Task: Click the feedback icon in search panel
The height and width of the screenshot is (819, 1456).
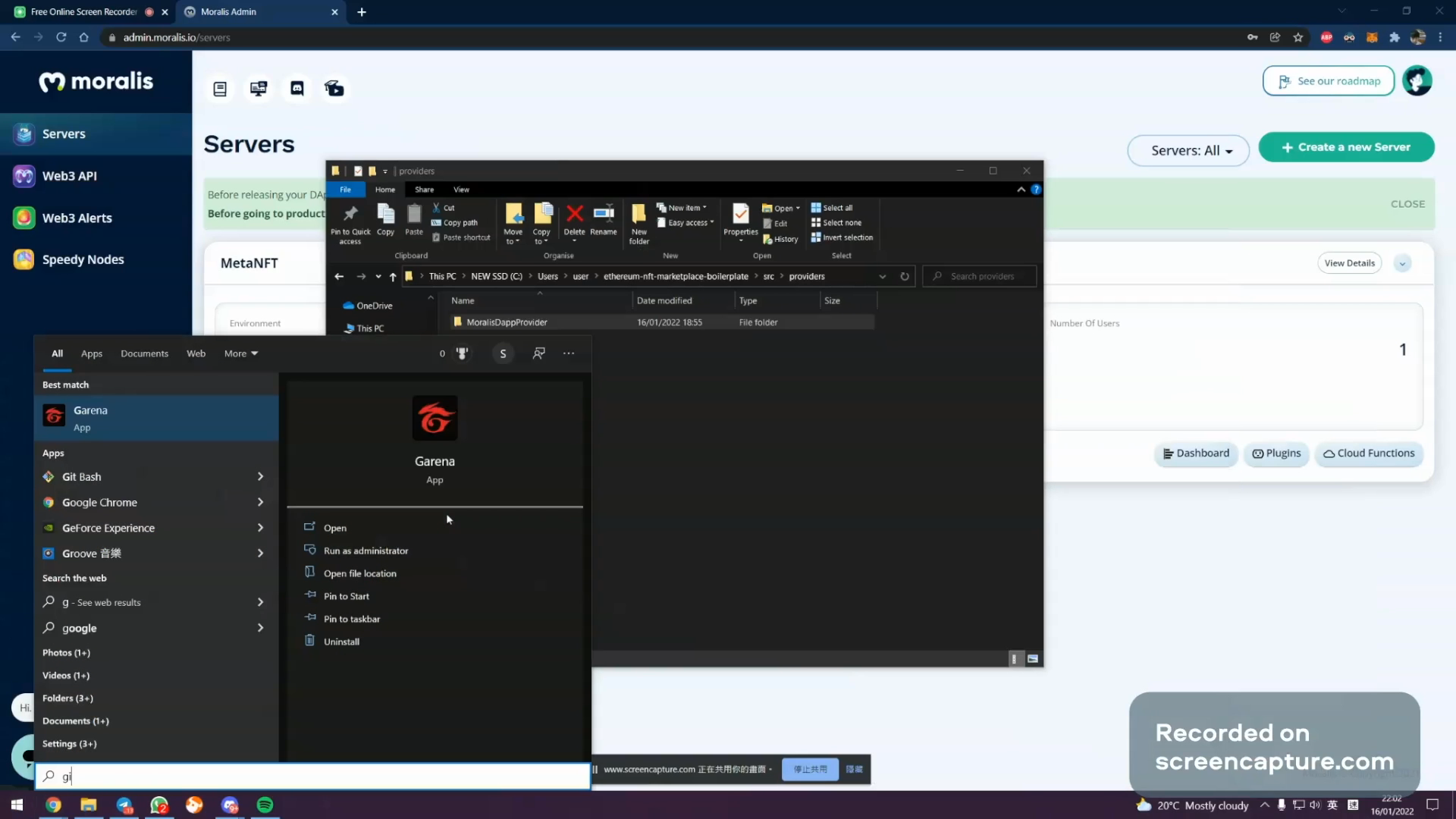Action: click(x=538, y=353)
